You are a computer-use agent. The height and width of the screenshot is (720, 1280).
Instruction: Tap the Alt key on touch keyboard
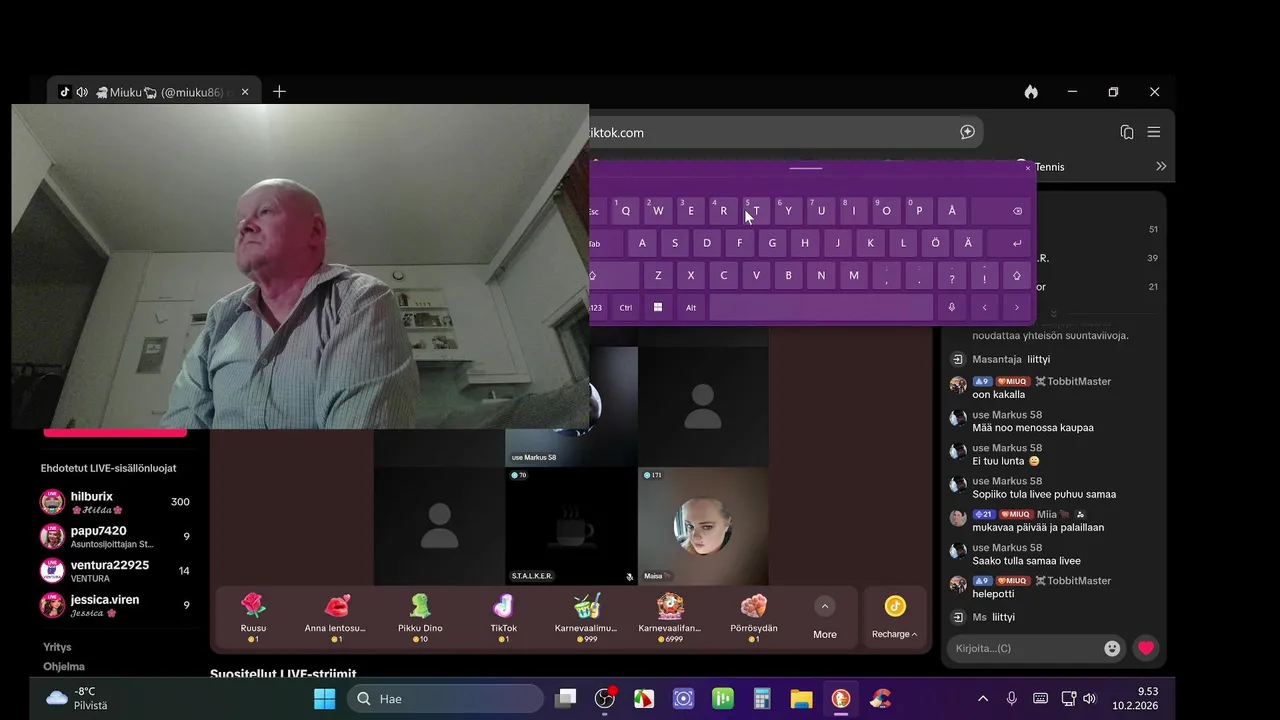click(x=691, y=307)
